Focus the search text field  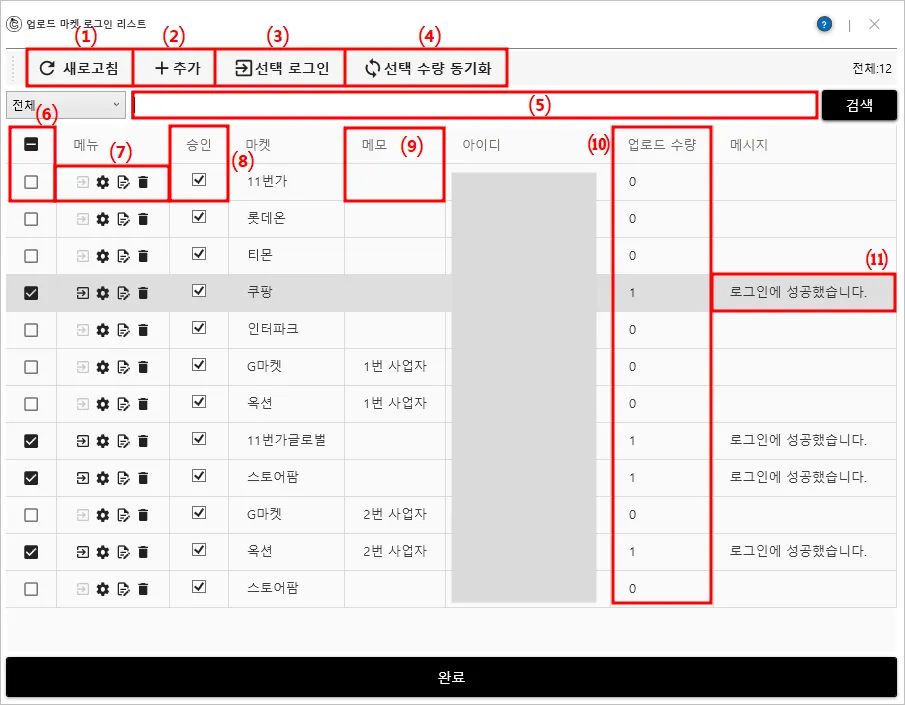474,105
